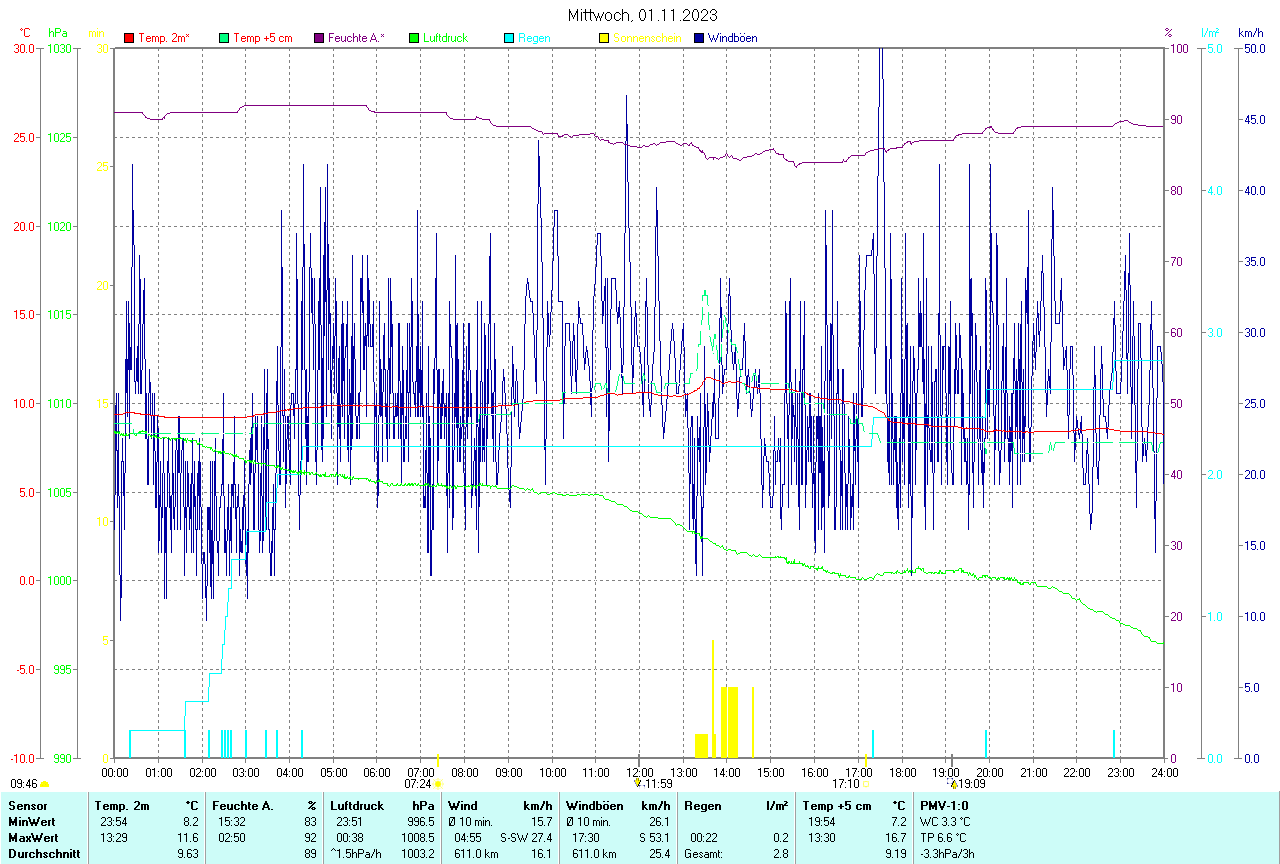Click the Temp. 2m column header in the table
Screen dimensions: 1280x864
click(x=122, y=805)
